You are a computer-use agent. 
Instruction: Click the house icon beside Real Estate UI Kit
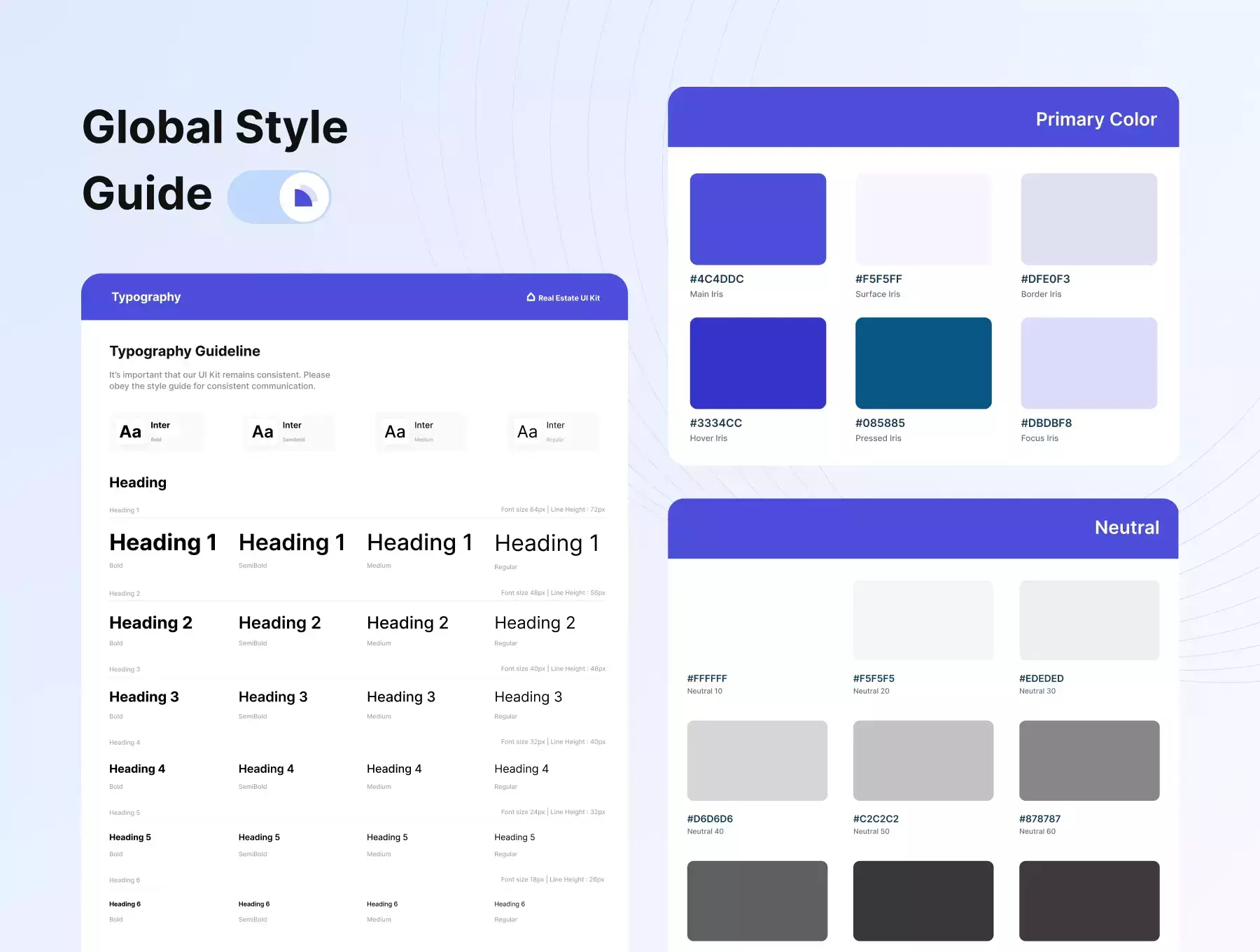click(x=531, y=297)
